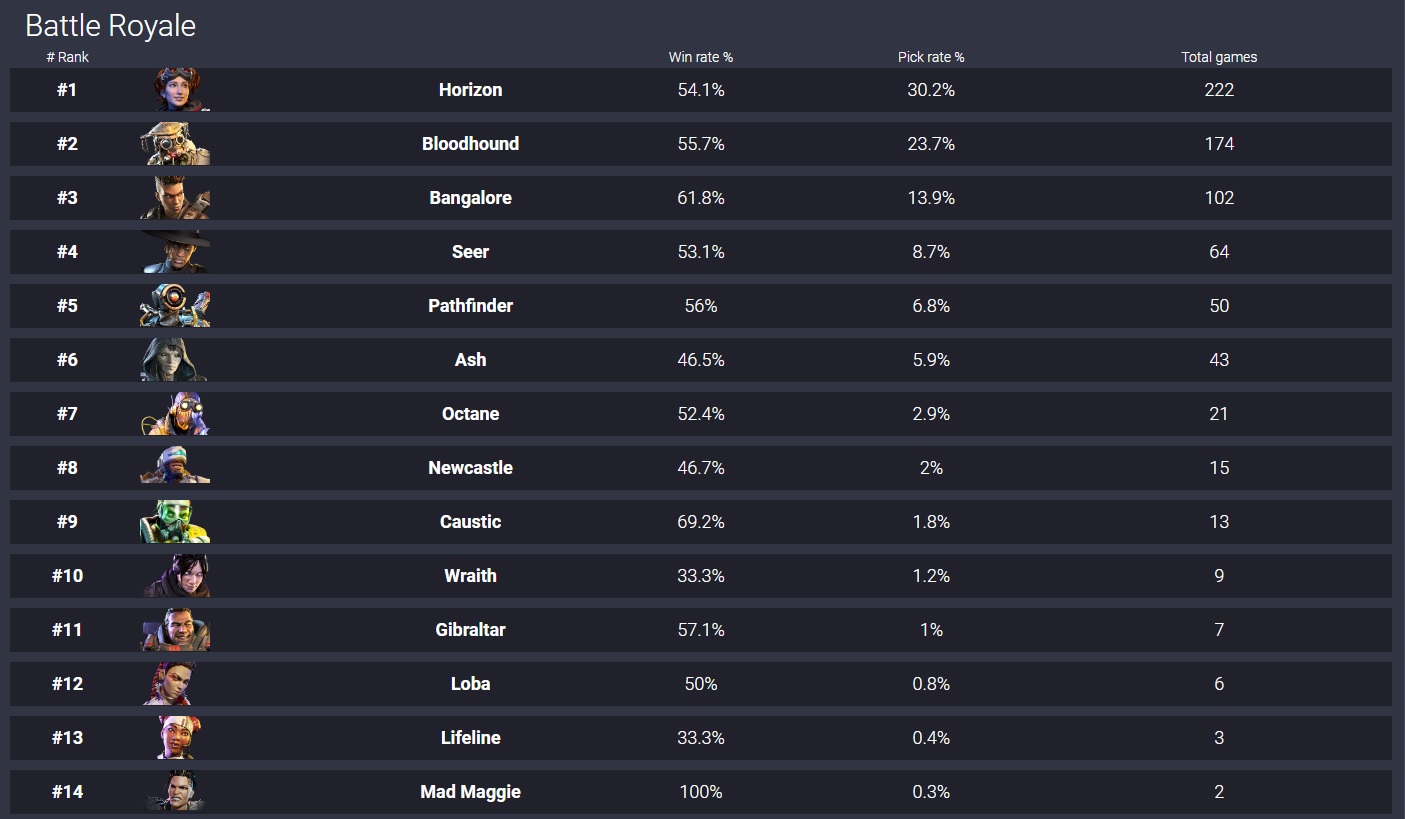
Task: Select the Mad Maggie portrait
Action: click(x=175, y=792)
